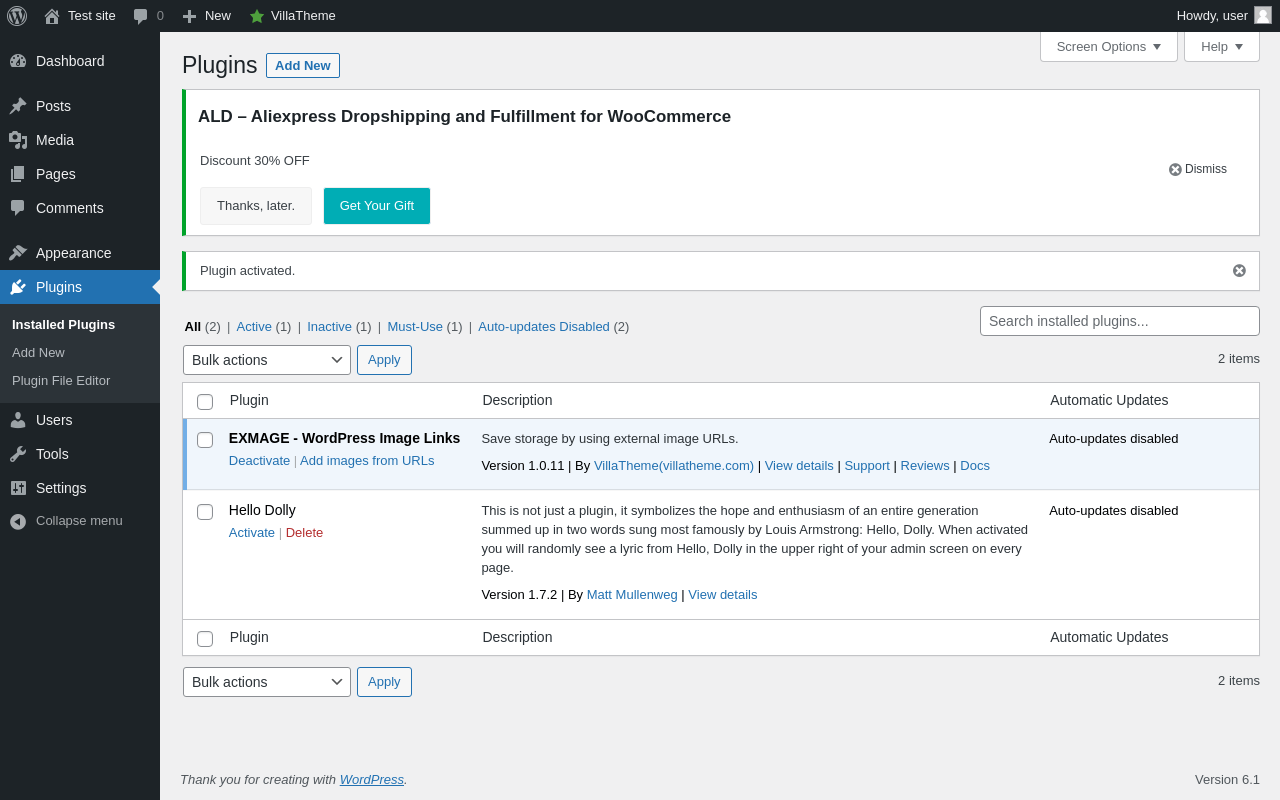This screenshot has height=800, width=1280.
Task: Click the user avatar next to Howdy
Action: (x=1263, y=15)
